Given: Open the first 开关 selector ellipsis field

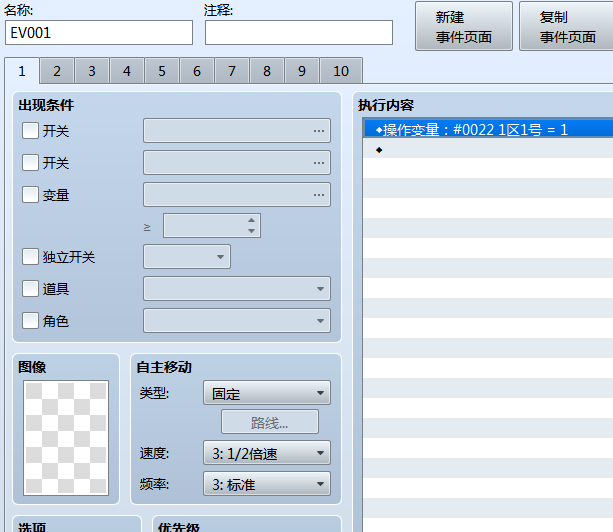Looking at the screenshot, I should pos(237,131).
